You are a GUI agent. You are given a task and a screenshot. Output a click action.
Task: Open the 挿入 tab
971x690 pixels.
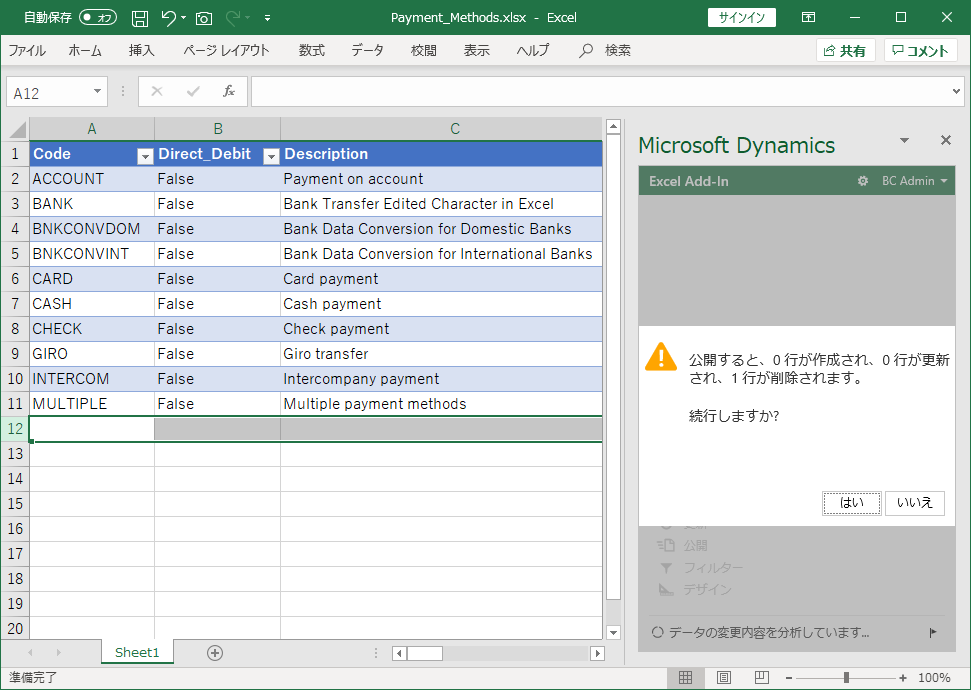pos(141,51)
